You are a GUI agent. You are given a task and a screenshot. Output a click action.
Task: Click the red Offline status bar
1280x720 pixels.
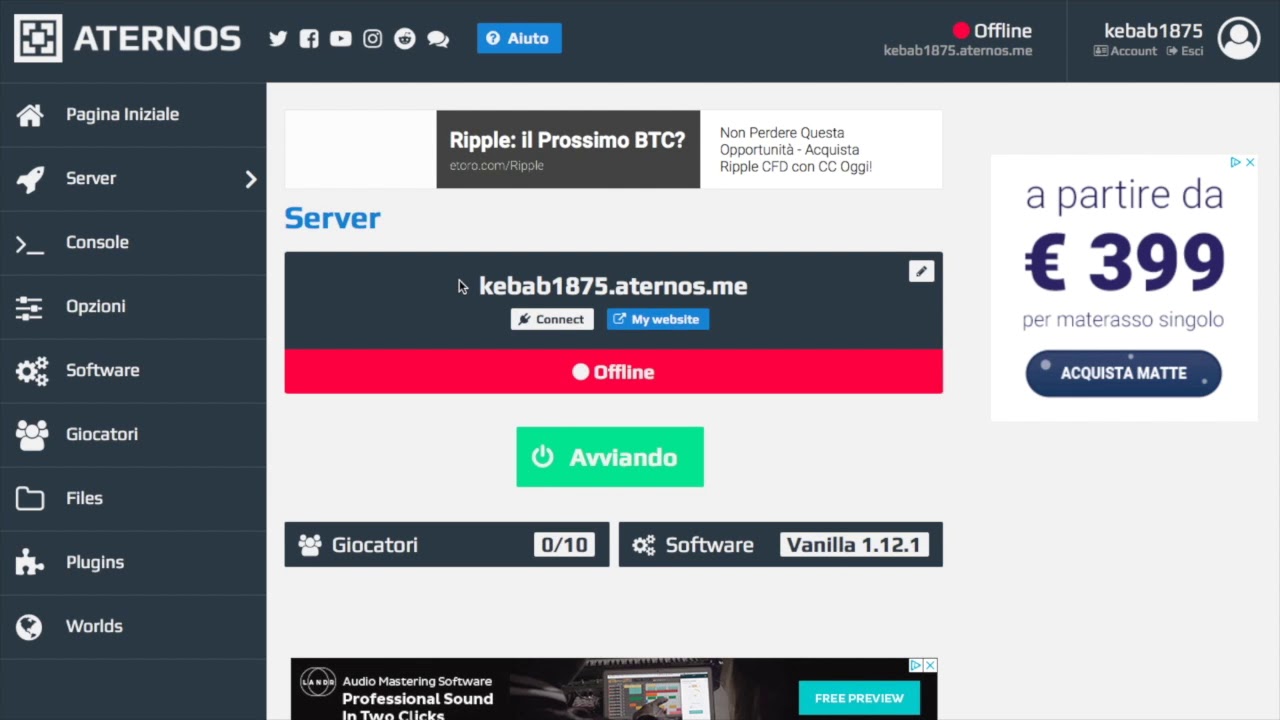pyautogui.click(x=613, y=372)
